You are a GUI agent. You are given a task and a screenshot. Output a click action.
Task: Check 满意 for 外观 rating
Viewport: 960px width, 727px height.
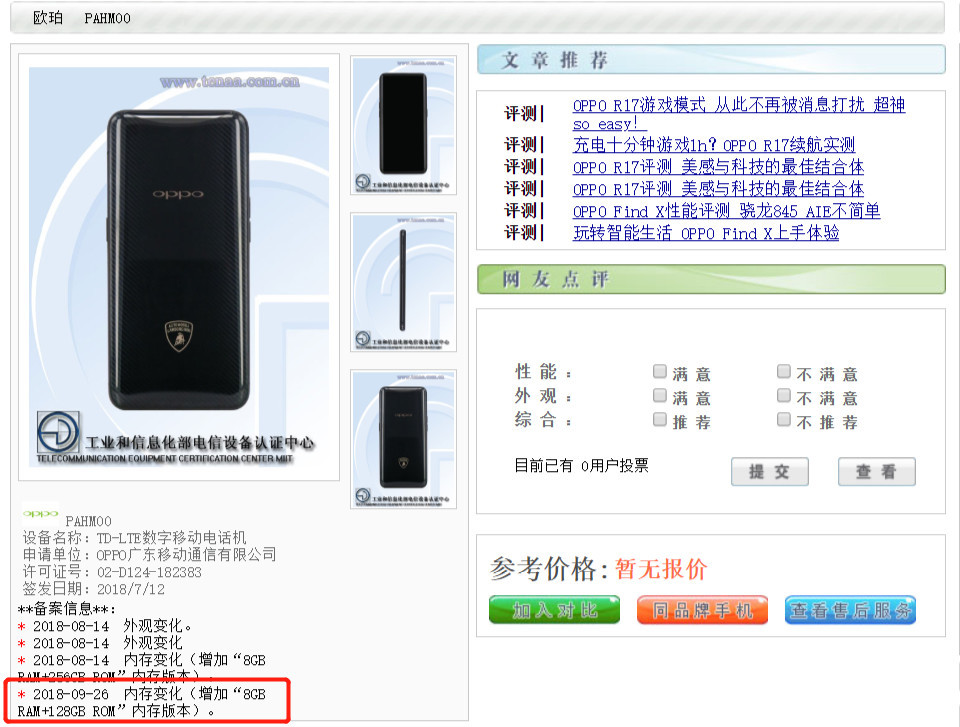point(659,396)
